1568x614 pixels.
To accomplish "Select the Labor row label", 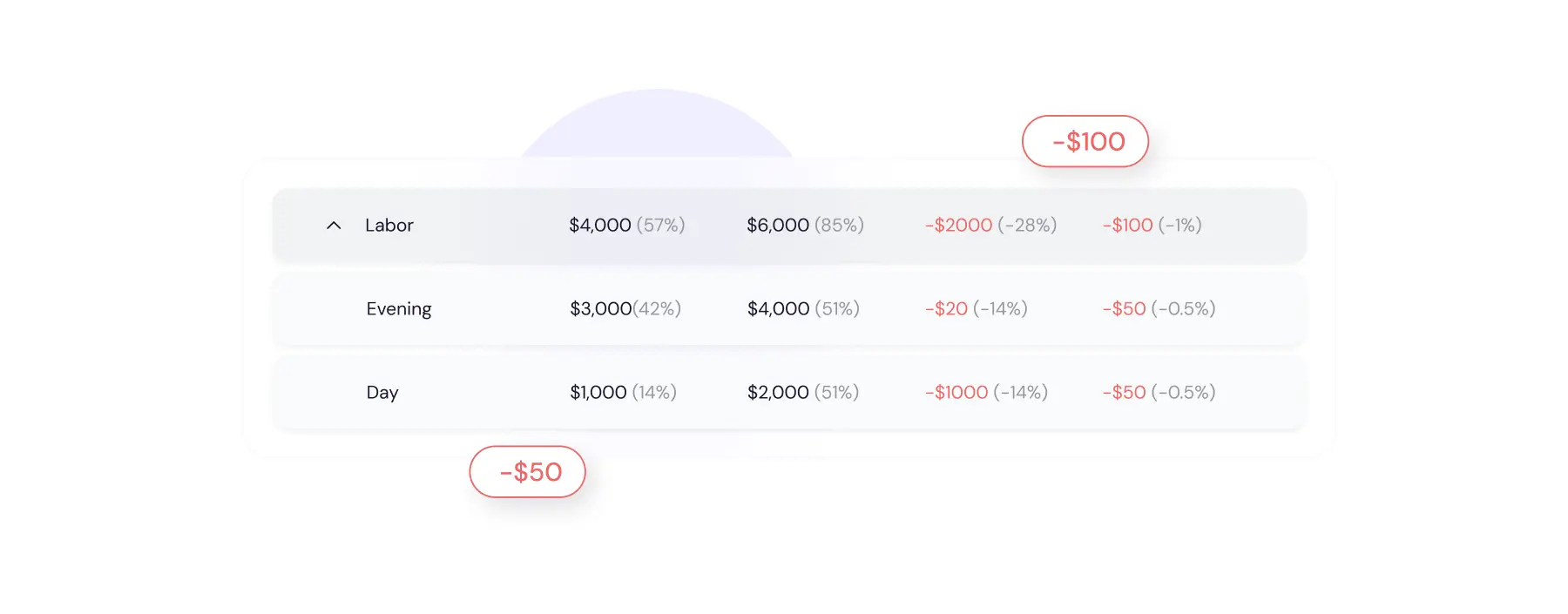I will [x=389, y=226].
